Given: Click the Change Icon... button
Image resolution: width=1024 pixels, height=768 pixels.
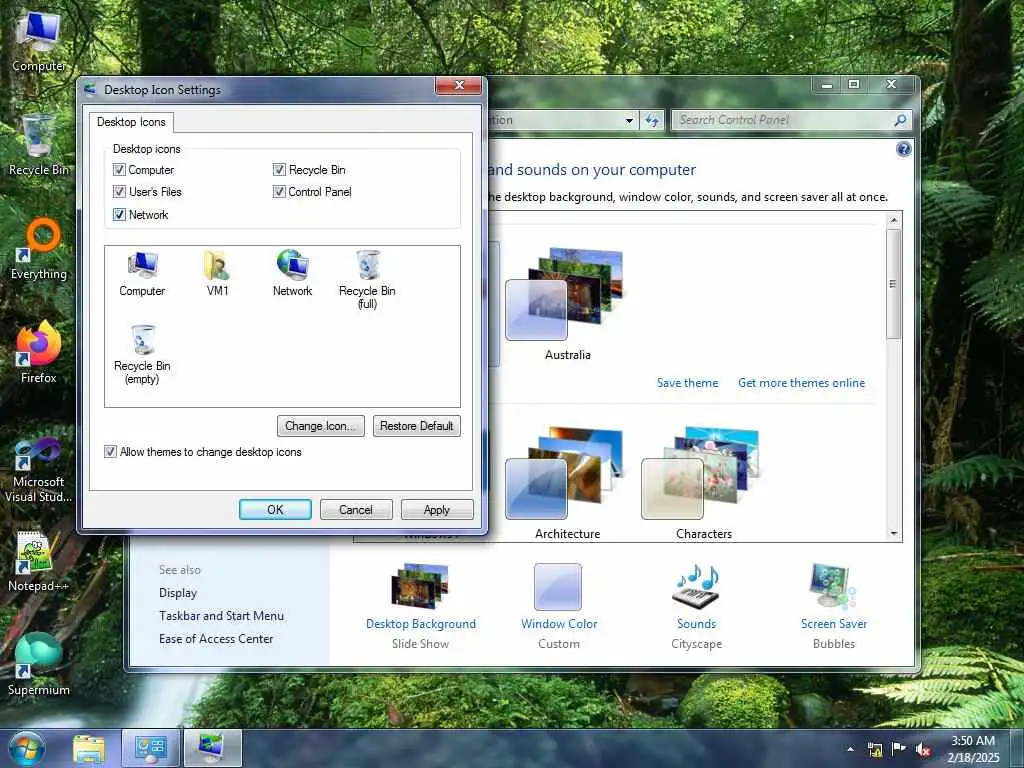Looking at the screenshot, I should [x=321, y=426].
